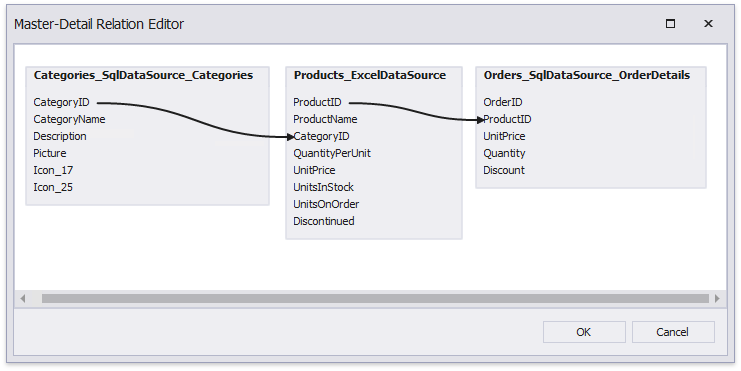Select the Discontinued field

click(x=324, y=222)
